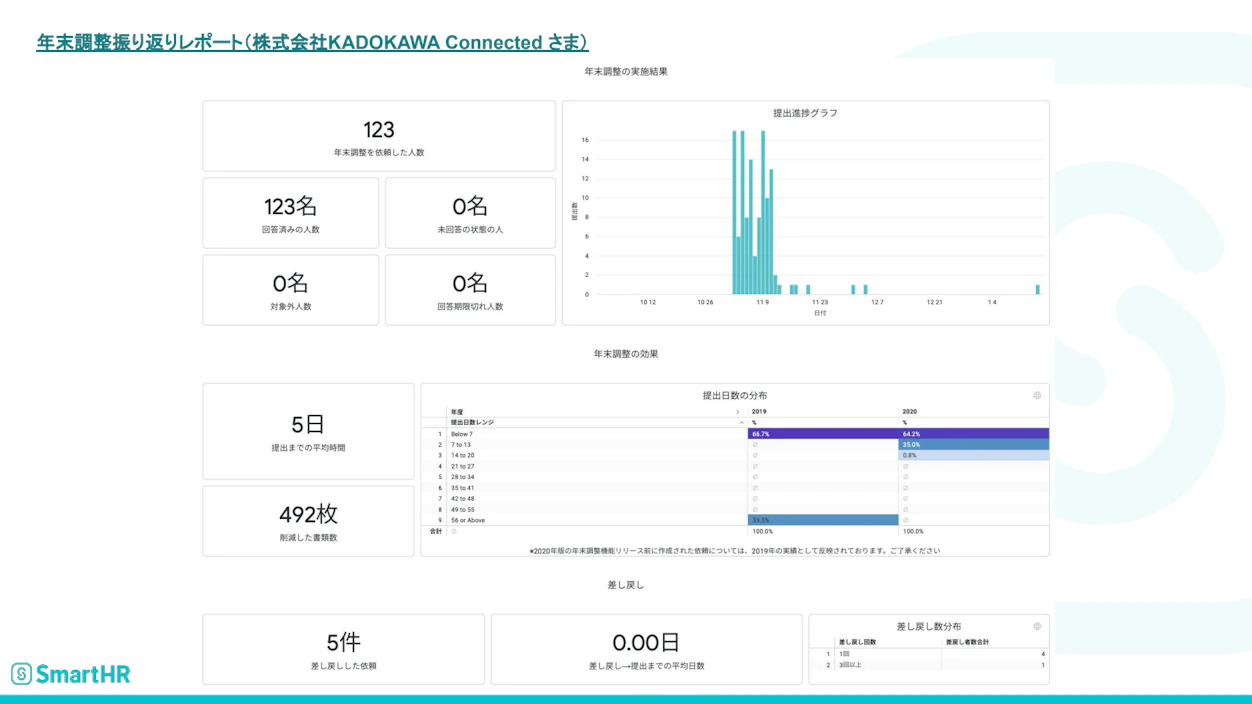Viewport: 1252px width, 704px height.
Task: Click the 提出進捗グラフ chart title
Action: (x=807, y=113)
